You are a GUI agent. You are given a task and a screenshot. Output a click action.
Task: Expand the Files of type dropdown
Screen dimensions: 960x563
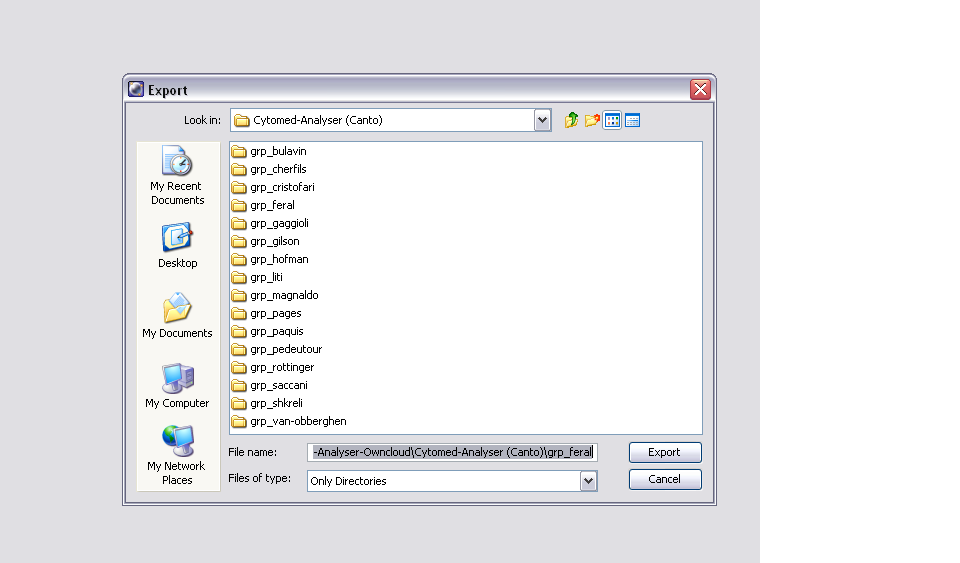pyautogui.click(x=588, y=481)
